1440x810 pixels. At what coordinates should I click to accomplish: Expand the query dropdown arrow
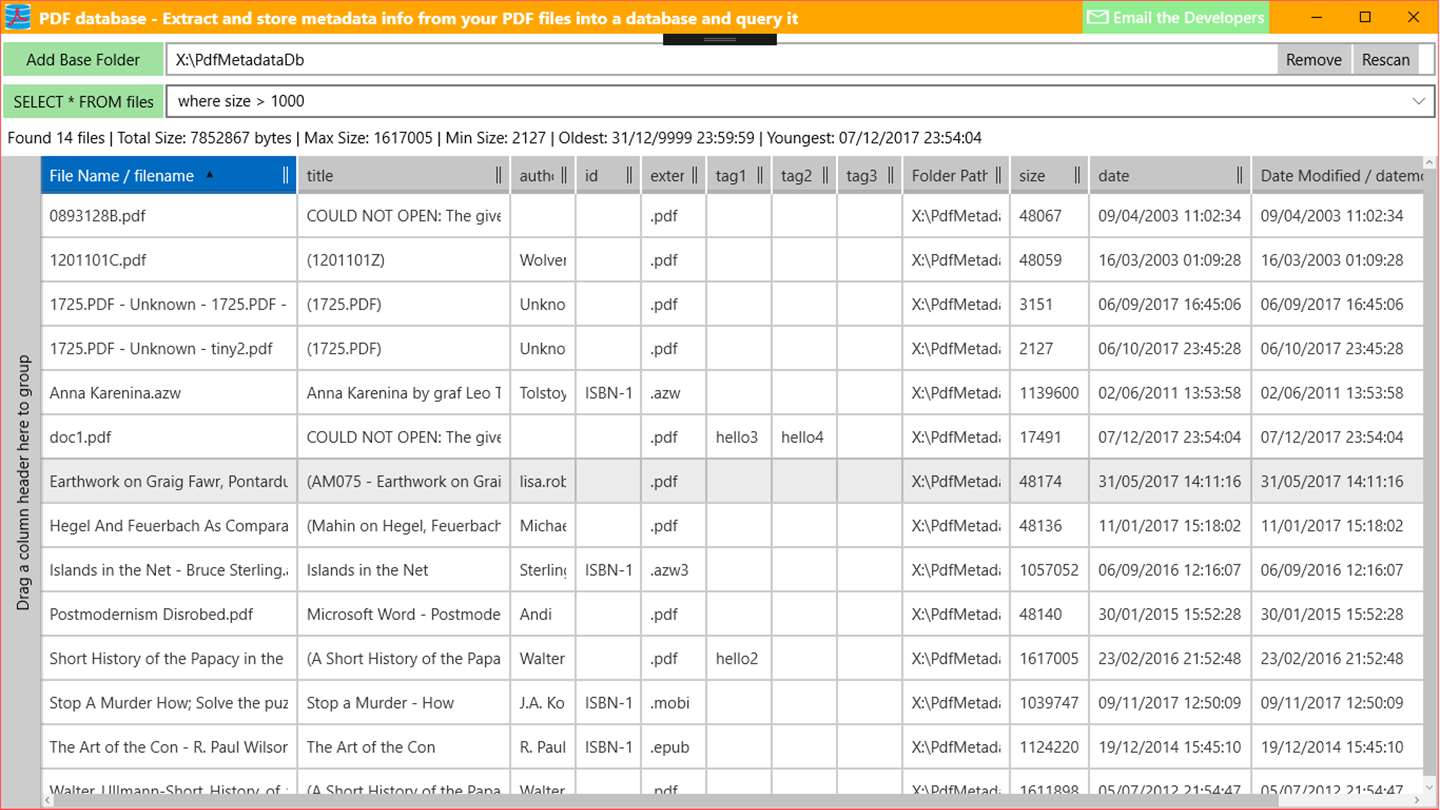1418,101
